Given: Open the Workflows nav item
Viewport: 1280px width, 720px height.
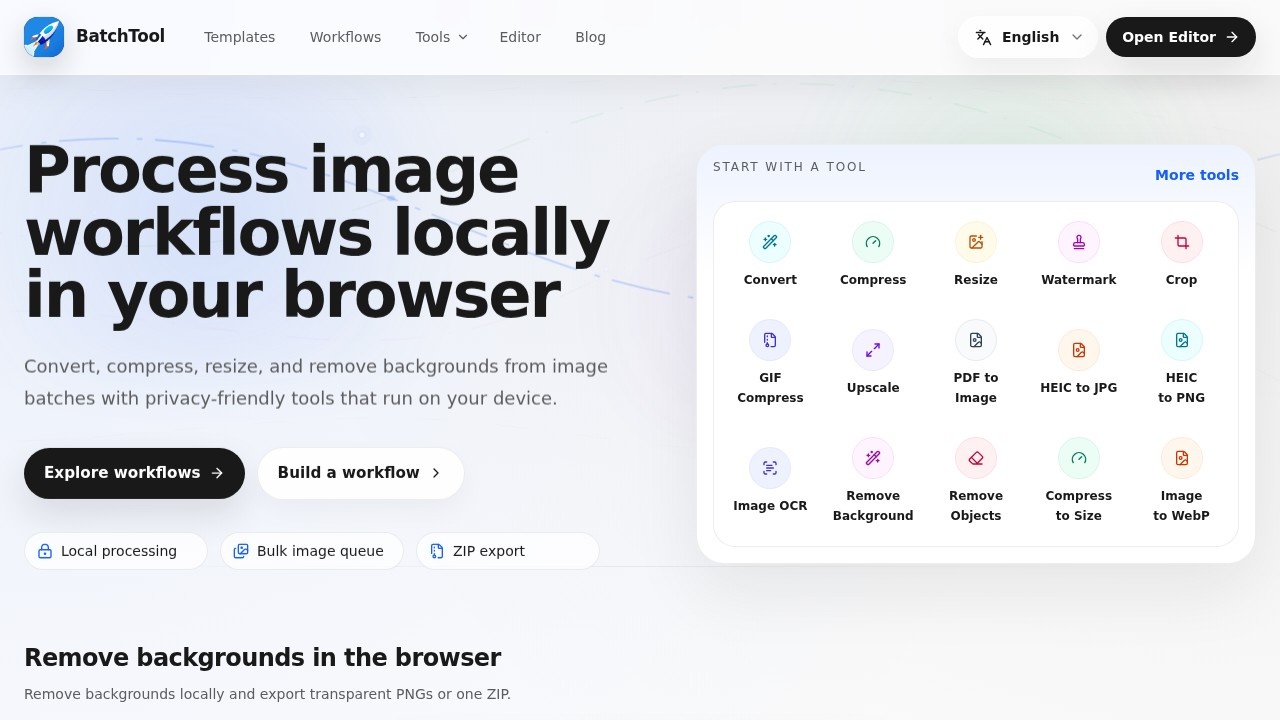Looking at the screenshot, I should click(345, 37).
